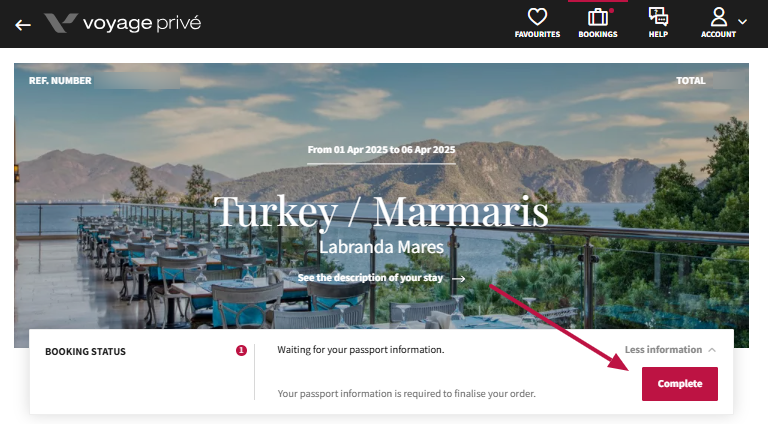This screenshot has width=768, height=424.
Task: Click the red alert badge numbered 1
Action: coord(241,351)
